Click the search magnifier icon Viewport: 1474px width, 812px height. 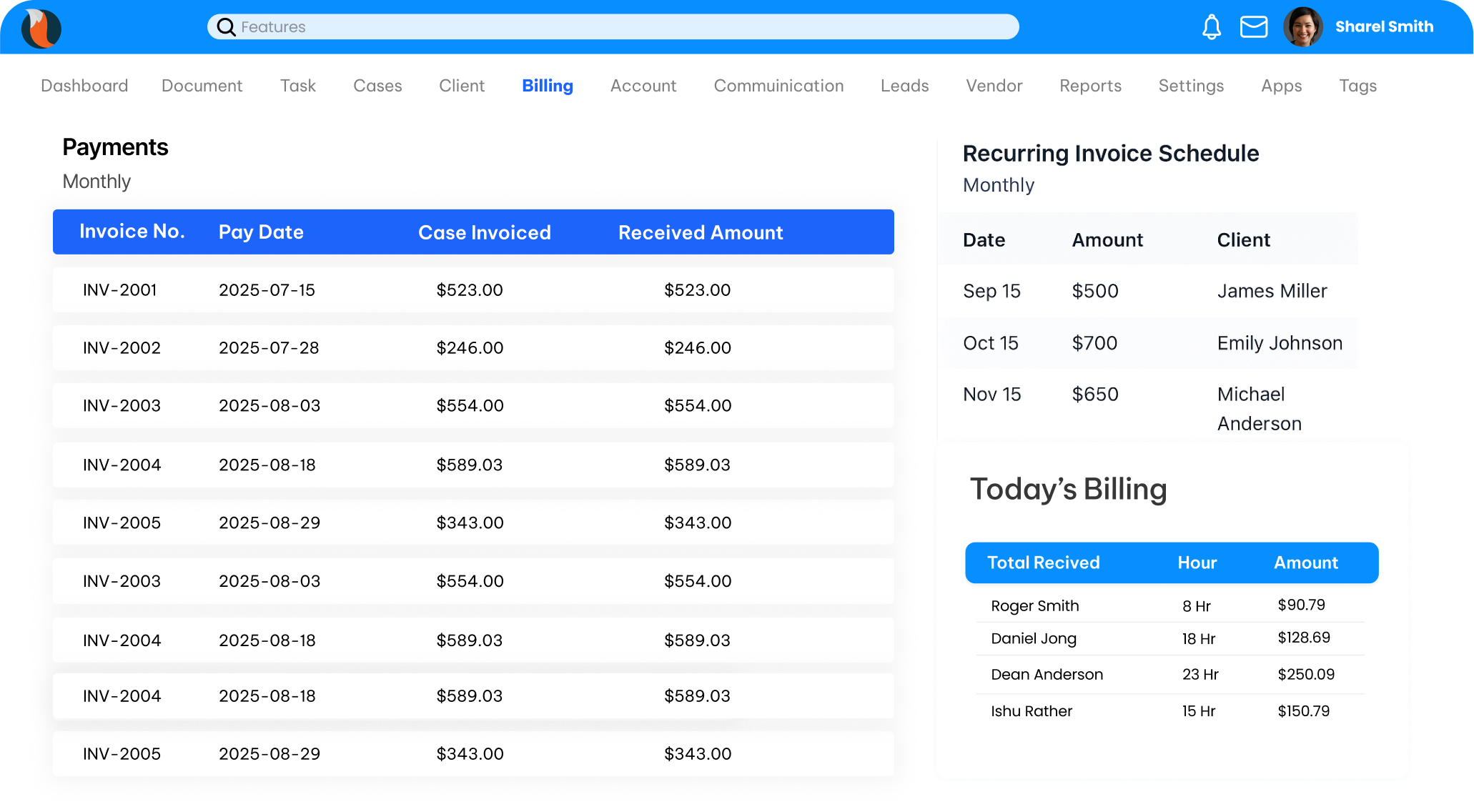226,27
